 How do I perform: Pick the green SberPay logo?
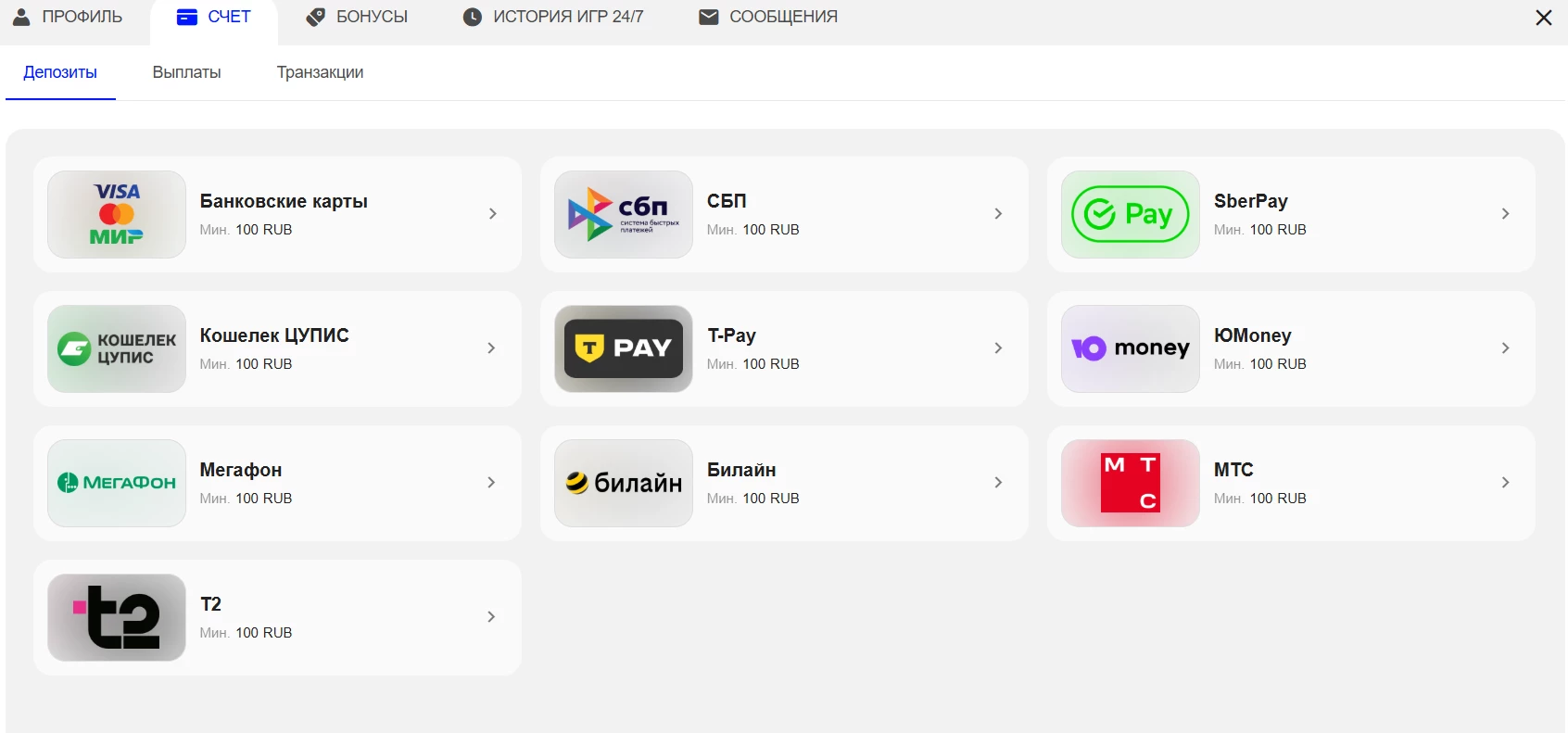1131,214
